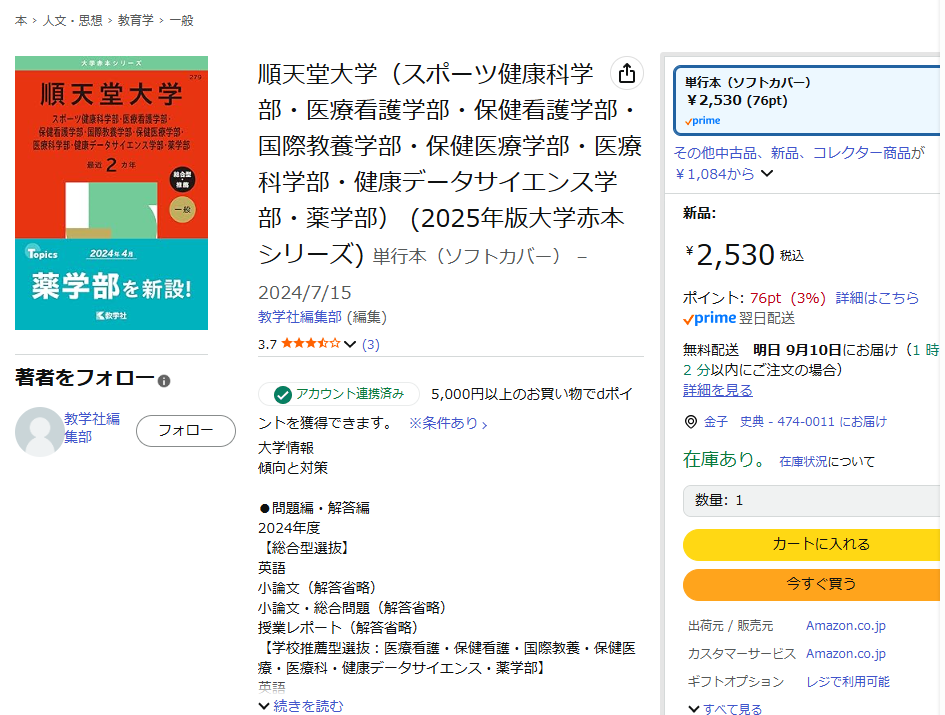The height and width of the screenshot is (715, 945).
Task: Click the star rating icons
Action: 310,344
